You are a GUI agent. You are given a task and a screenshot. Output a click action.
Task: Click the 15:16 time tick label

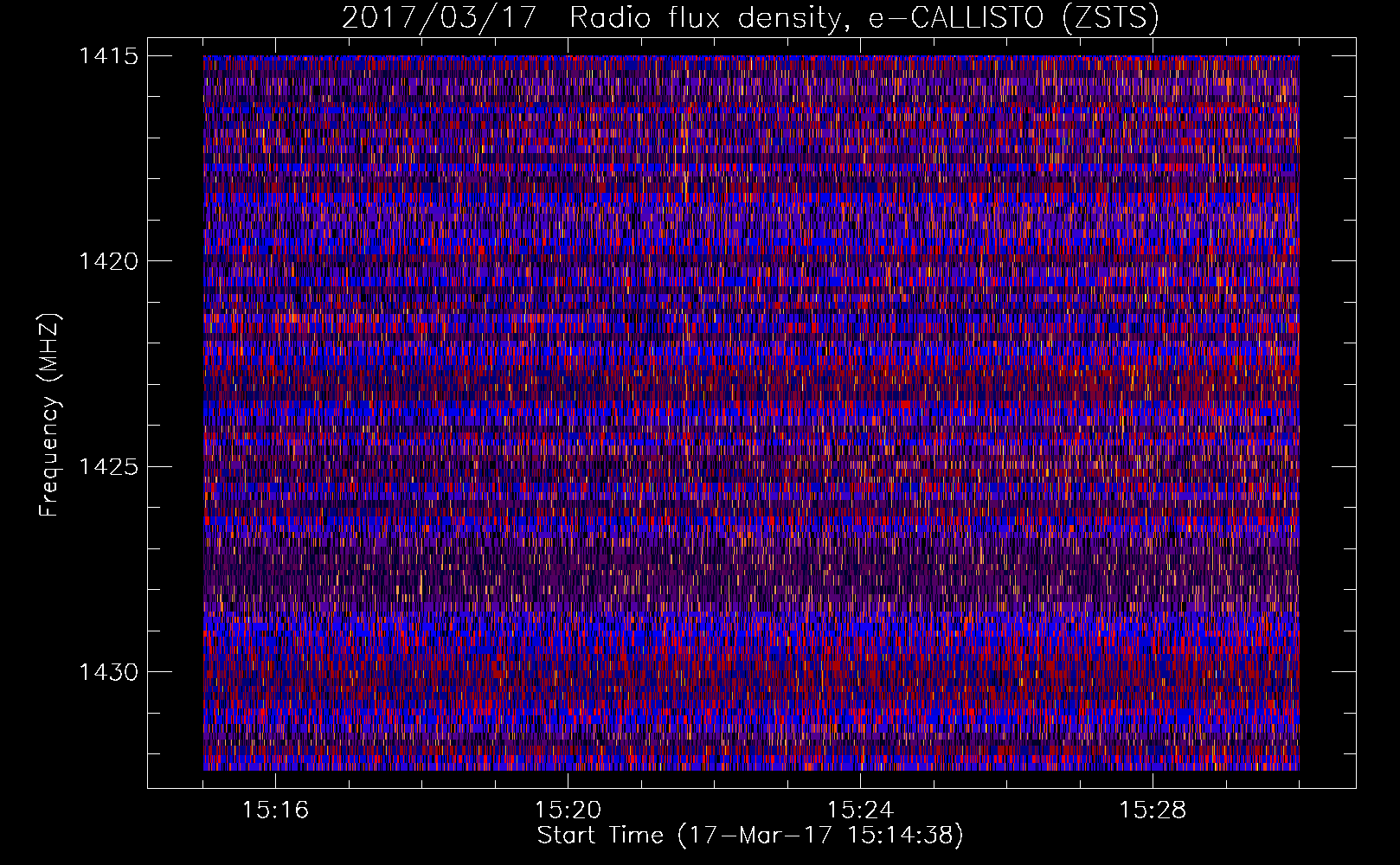pyautogui.click(x=275, y=810)
